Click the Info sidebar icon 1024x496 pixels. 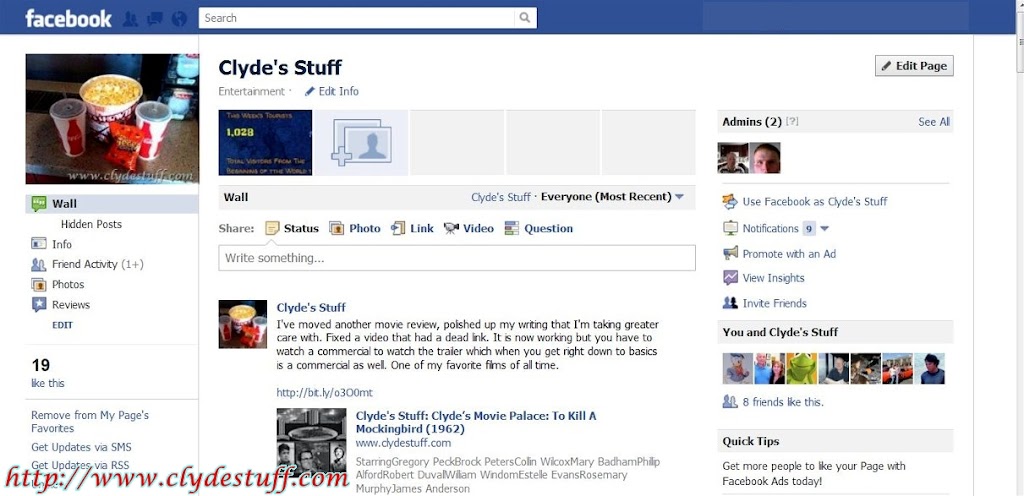point(39,244)
